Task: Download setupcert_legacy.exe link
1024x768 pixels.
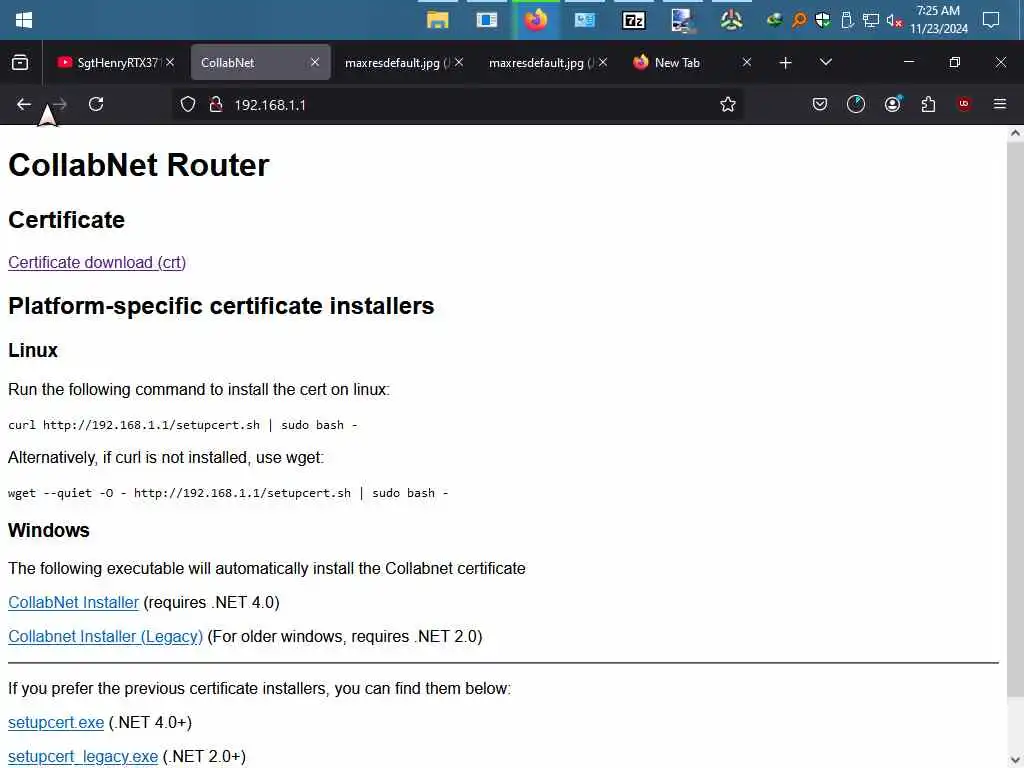Action: [x=83, y=756]
